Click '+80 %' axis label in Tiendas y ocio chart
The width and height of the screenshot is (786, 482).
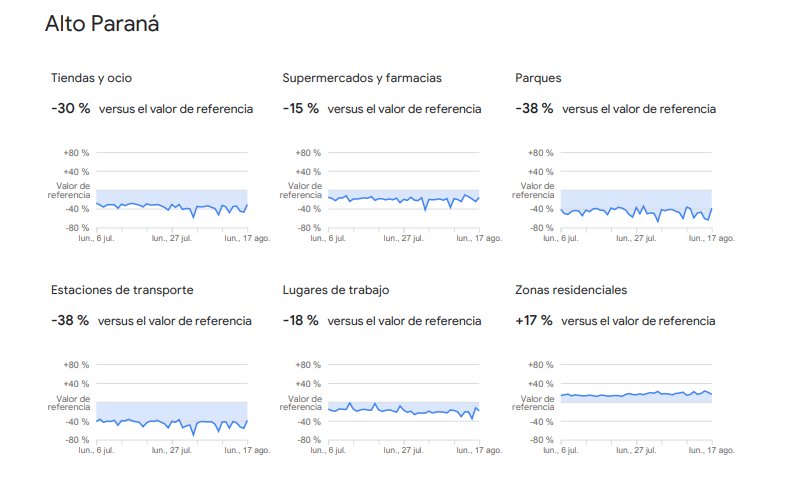(x=77, y=153)
